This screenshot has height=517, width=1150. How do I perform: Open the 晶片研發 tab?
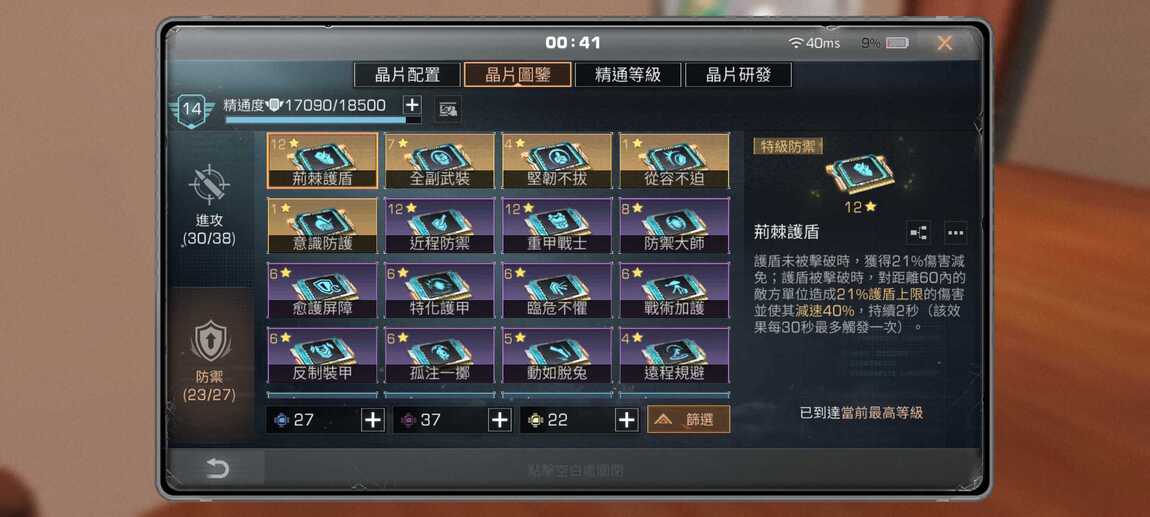(x=739, y=75)
